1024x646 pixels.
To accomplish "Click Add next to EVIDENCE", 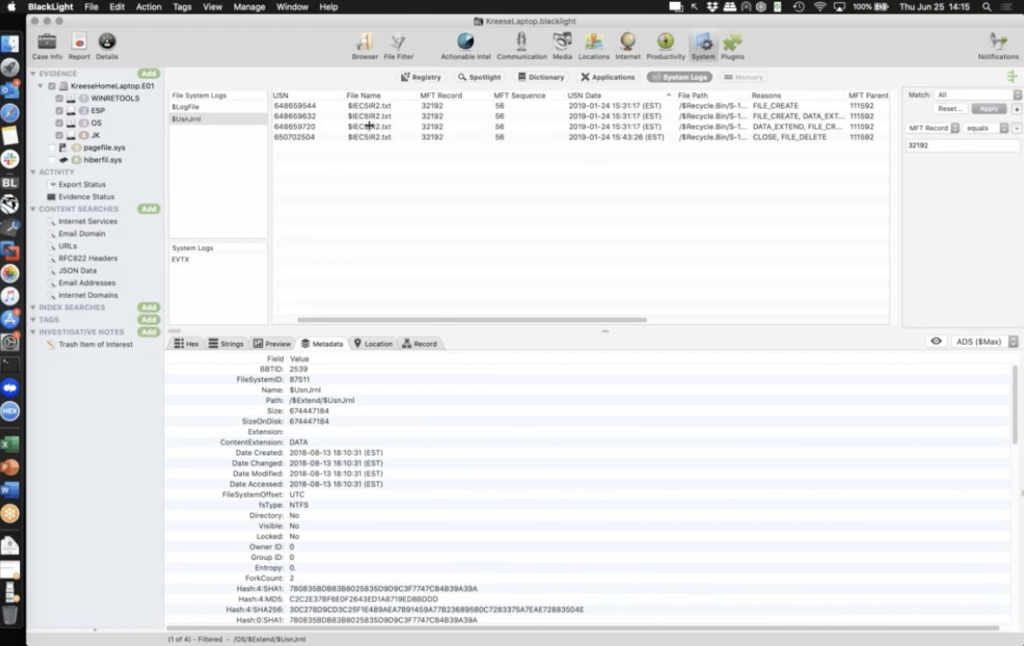I will pos(148,74).
